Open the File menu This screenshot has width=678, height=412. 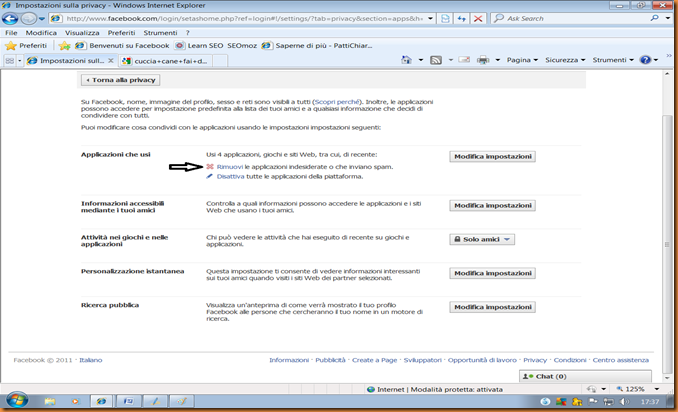pyautogui.click(x=11, y=33)
